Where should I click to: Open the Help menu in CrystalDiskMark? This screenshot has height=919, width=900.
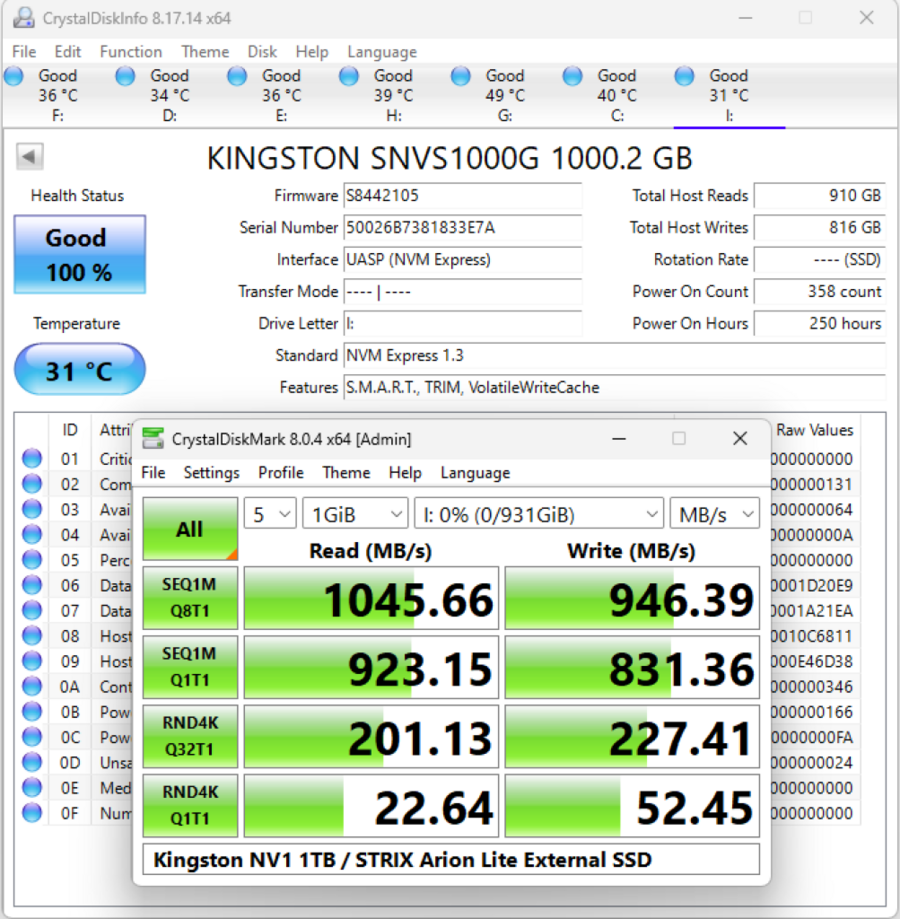405,472
